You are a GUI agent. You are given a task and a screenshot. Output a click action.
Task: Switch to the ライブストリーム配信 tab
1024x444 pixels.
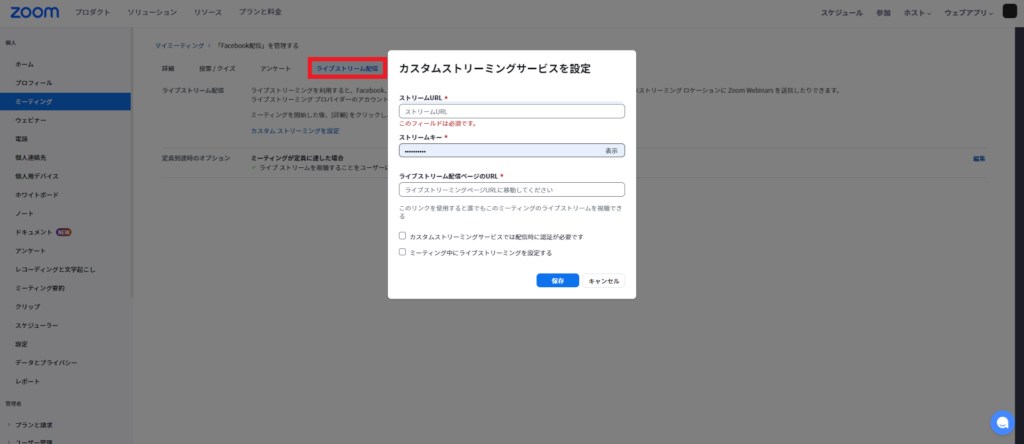tap(347, 68)
